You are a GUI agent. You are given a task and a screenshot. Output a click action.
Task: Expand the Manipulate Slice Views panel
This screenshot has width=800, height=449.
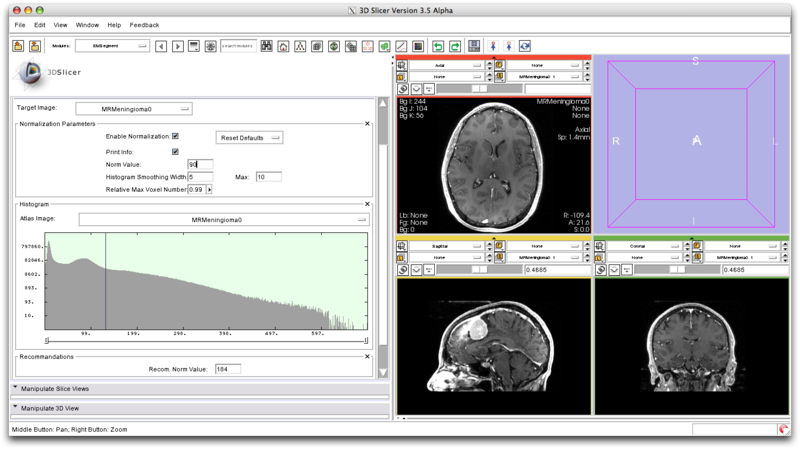tap(199, 389)
